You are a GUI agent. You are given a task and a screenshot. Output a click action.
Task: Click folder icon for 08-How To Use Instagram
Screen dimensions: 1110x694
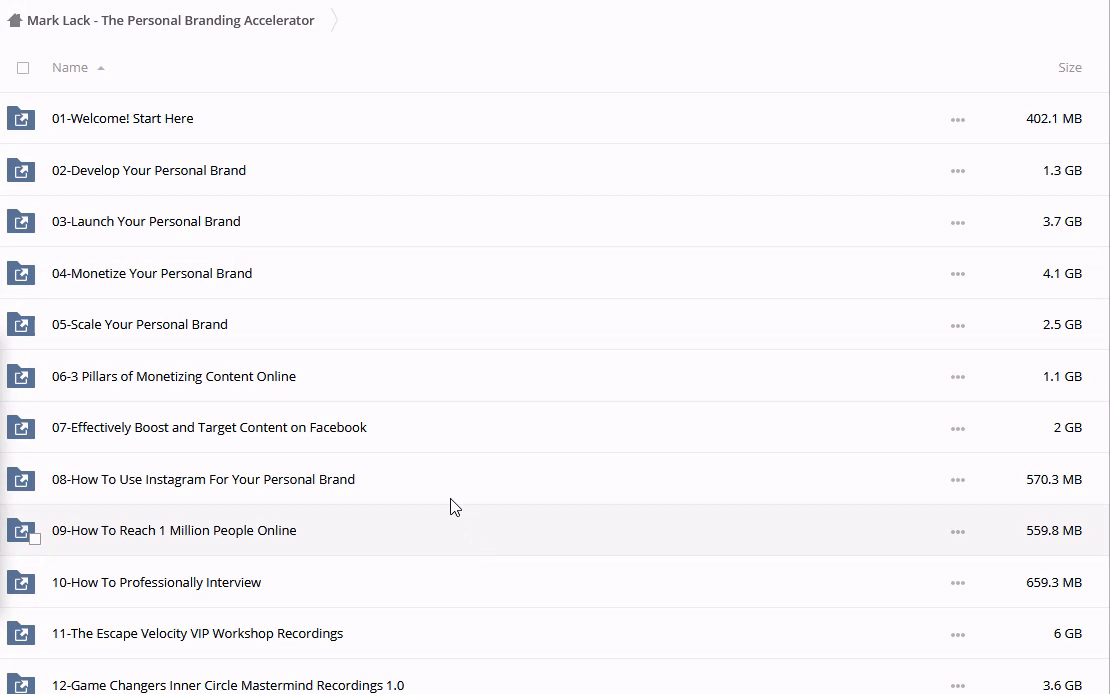[21, 480]
